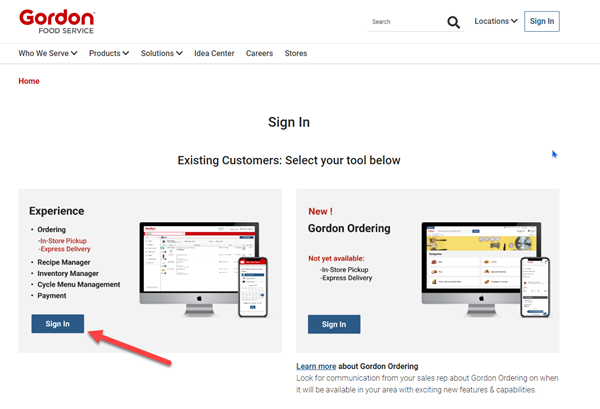The image size is (600, 409).
Task: Open the Locations dropdown
Action: point(496,21)
